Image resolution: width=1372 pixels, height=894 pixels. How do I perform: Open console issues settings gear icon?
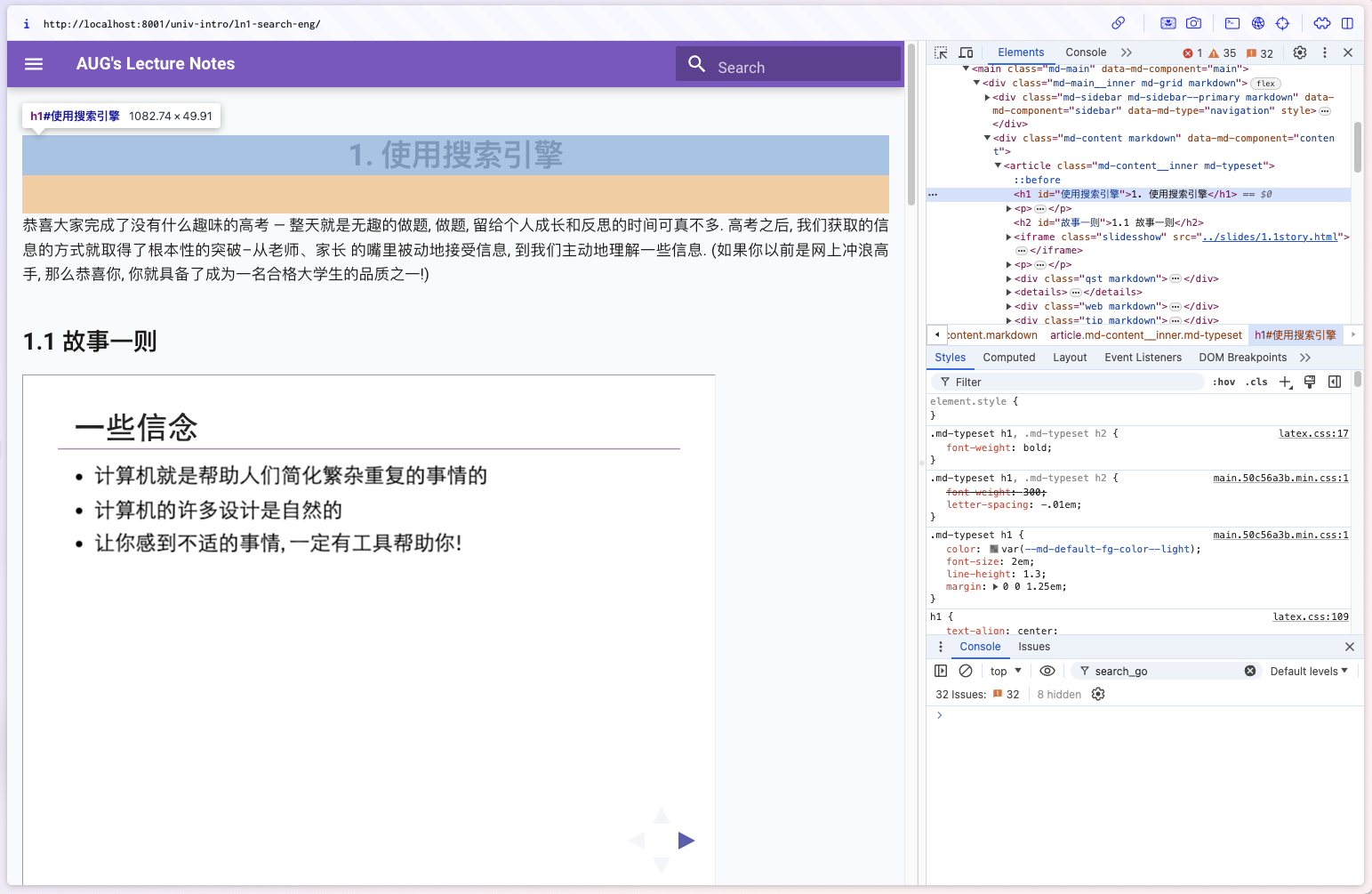tap(1098, 695)
